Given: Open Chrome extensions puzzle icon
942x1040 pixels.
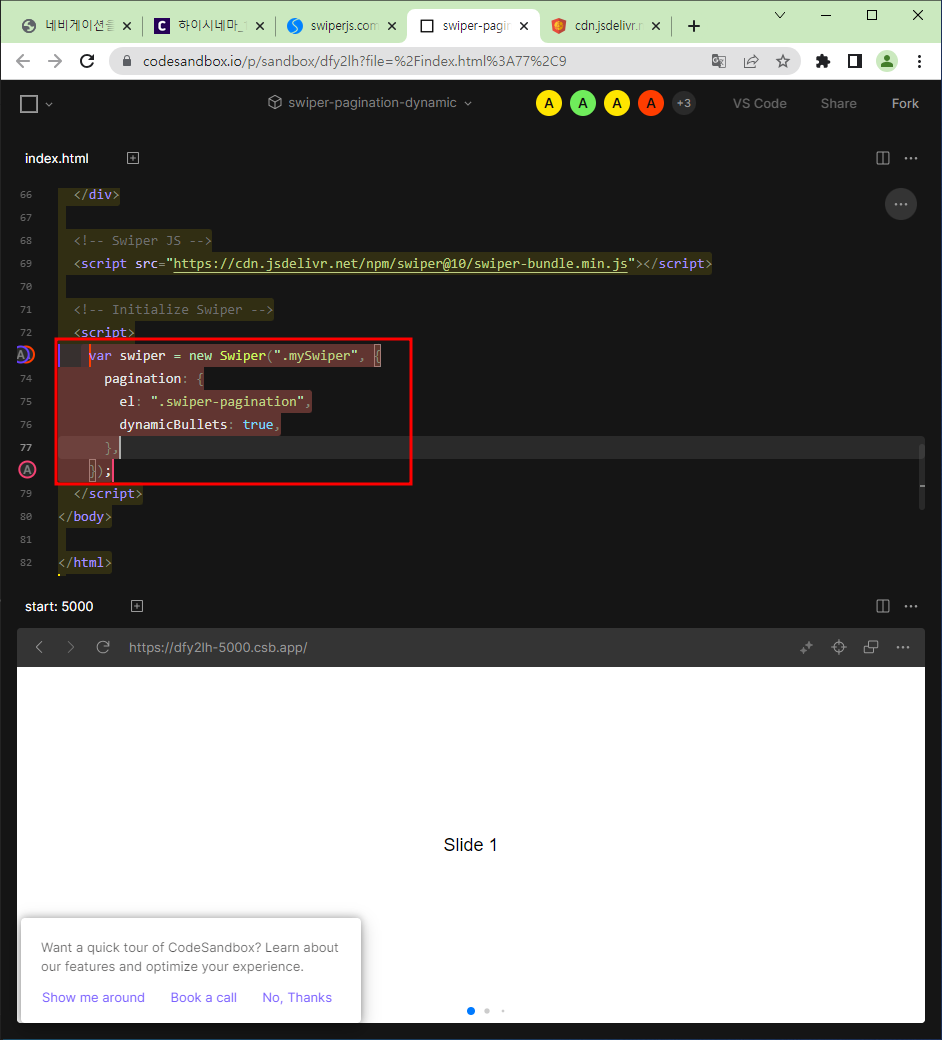Looking at the screenshot, I should pyautogui.click(x=823, y=62).
